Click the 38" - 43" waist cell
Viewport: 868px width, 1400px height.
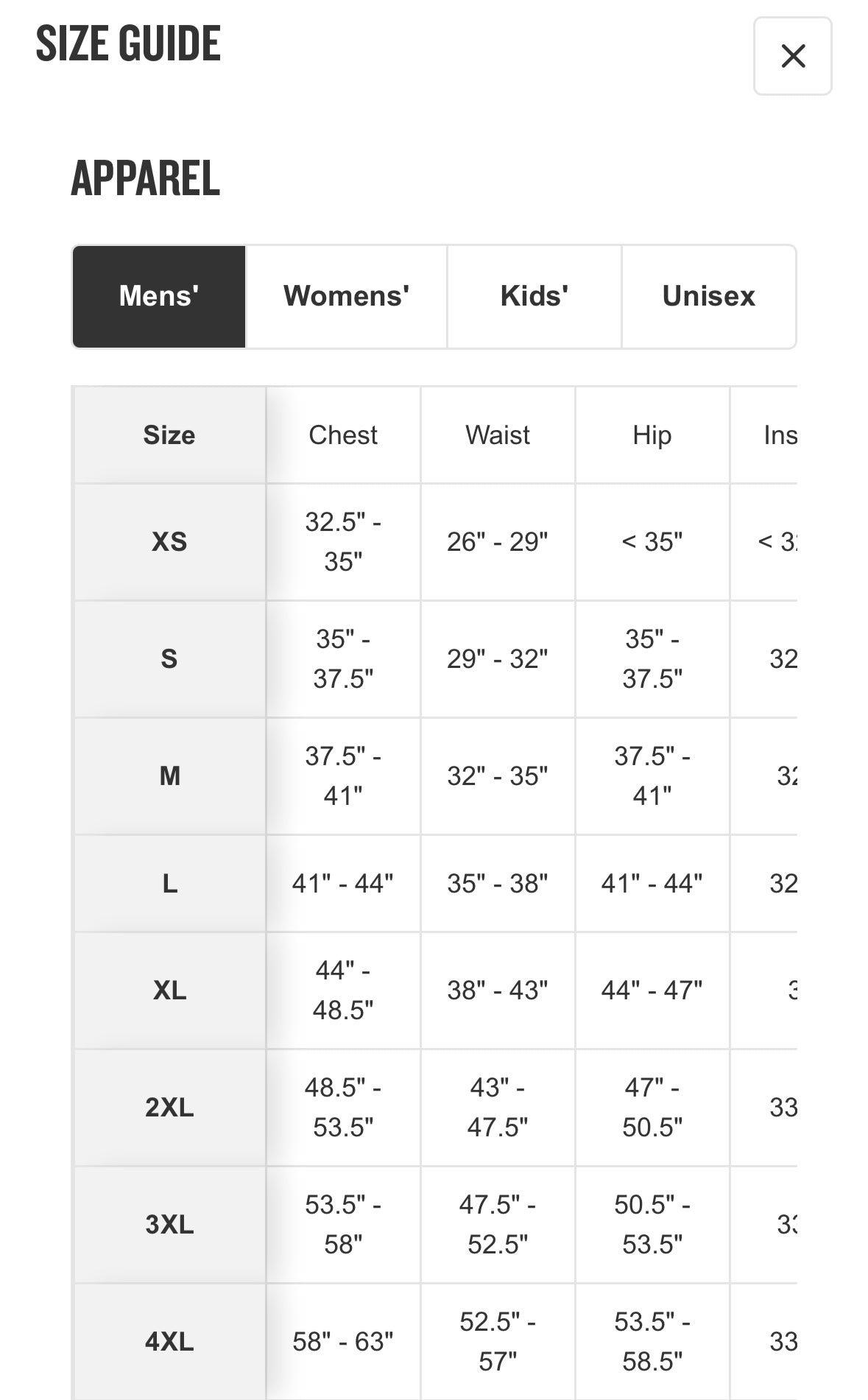coord(498,991)
